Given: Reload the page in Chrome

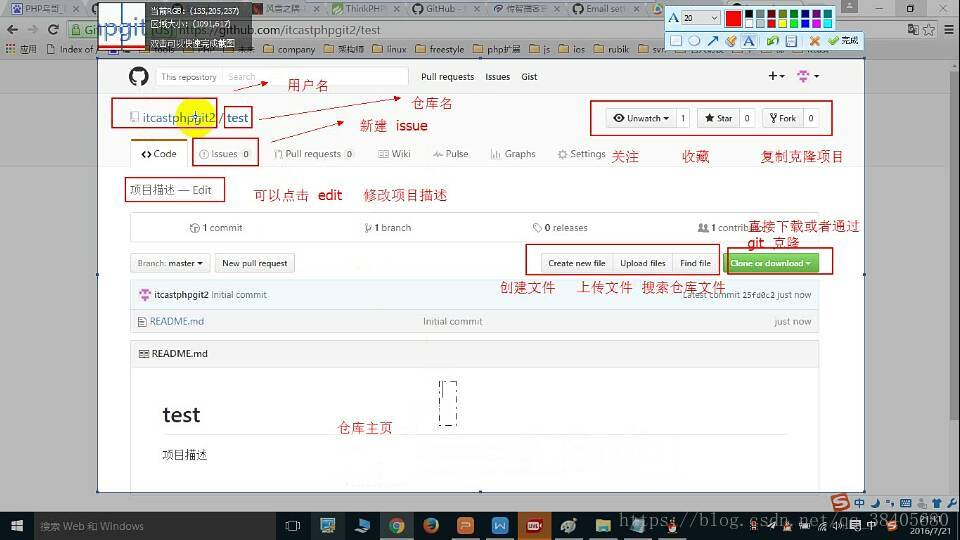Looking at the screenshot, I should coord(53,29).
